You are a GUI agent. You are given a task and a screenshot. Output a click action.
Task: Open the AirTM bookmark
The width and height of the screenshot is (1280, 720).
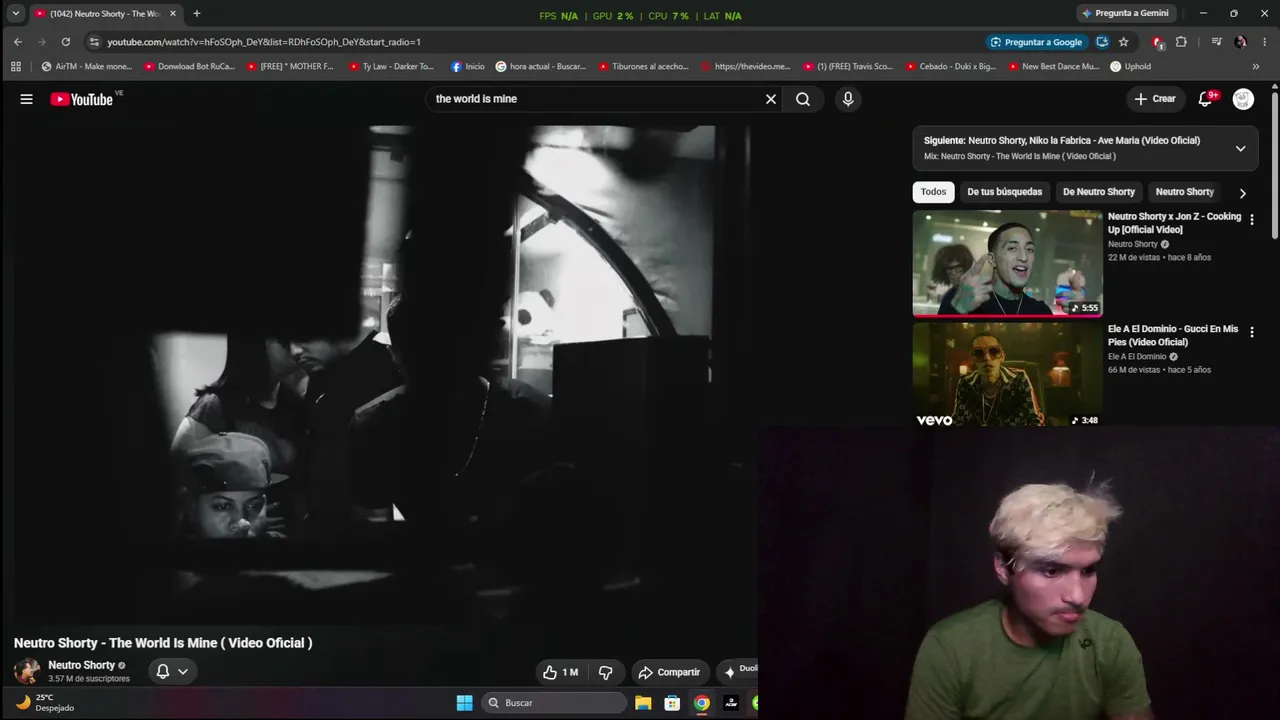(x=87, y=67)
